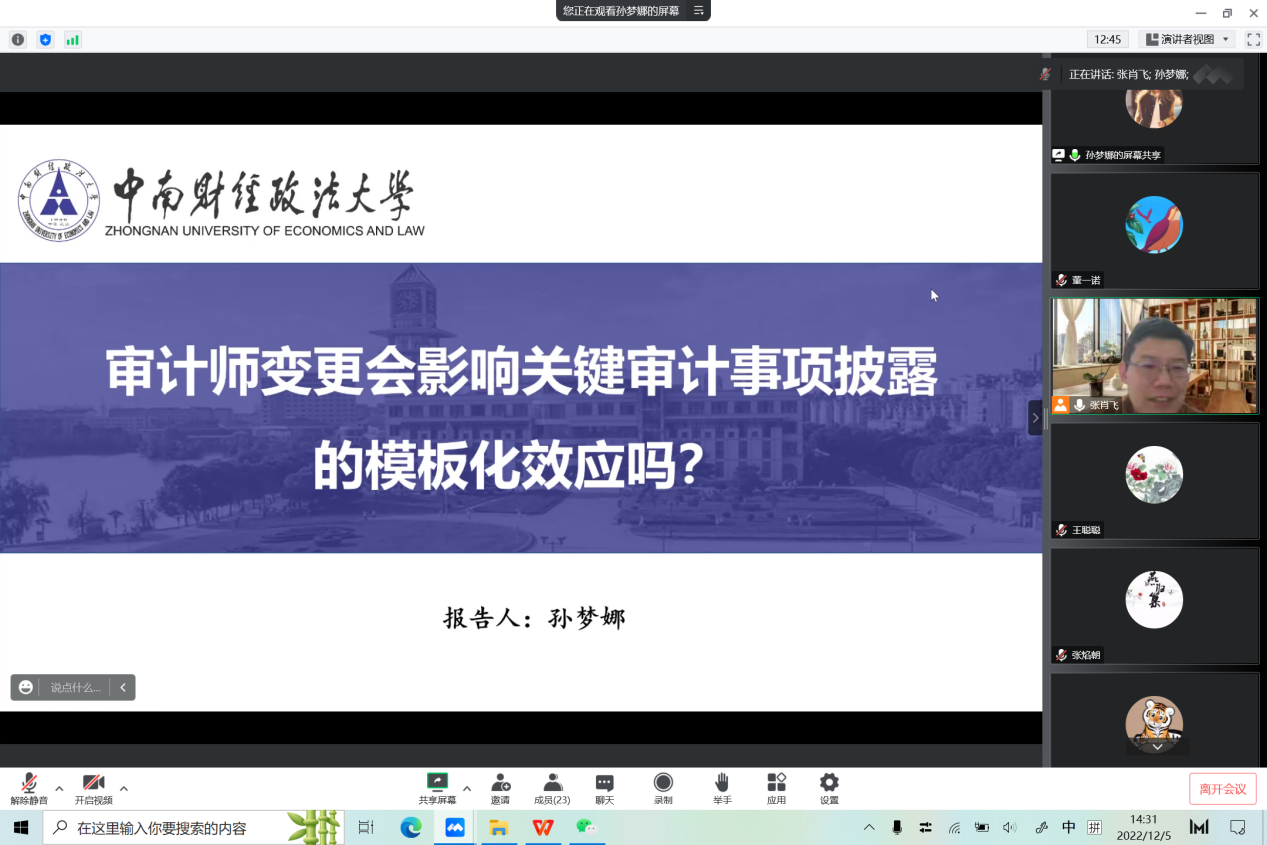
Task: Turn on camera with 开启视频
Action: (93, 783)
